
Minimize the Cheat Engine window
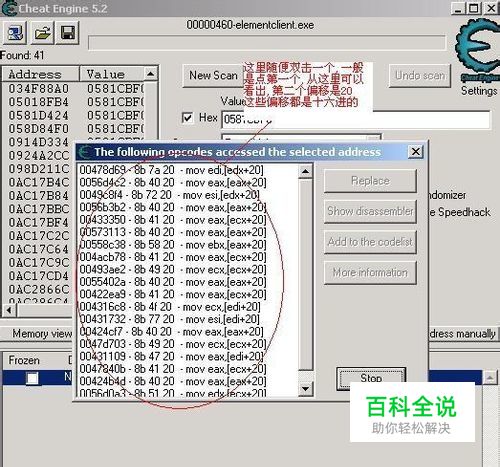coord(459,8)
